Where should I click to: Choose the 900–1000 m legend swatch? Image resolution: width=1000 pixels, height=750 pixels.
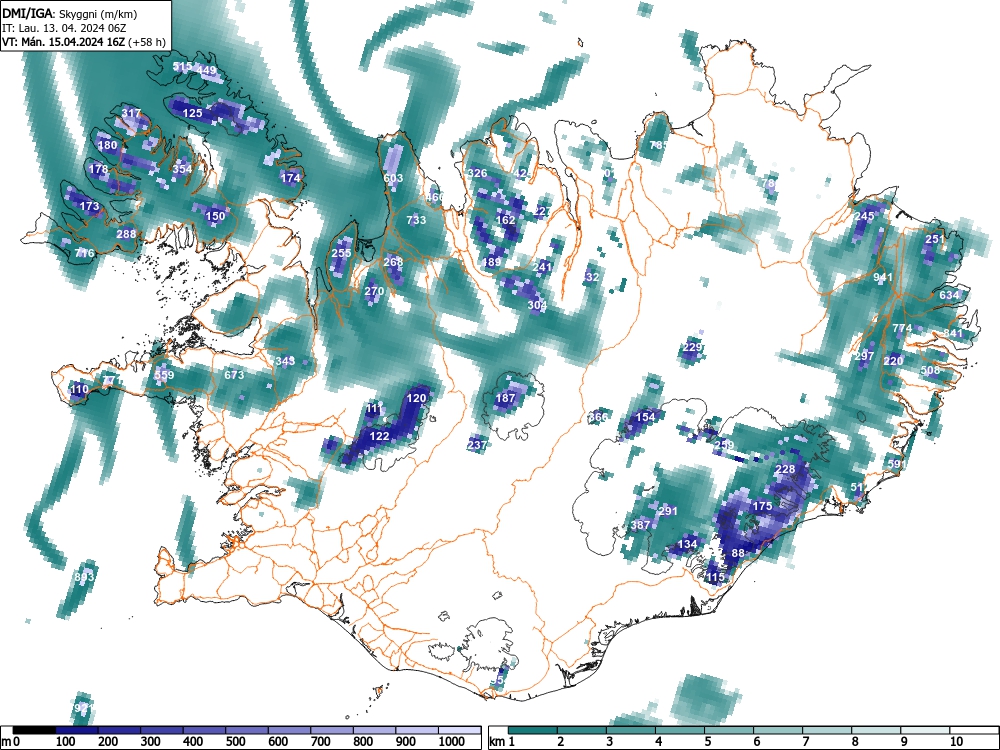click(417, 730)
